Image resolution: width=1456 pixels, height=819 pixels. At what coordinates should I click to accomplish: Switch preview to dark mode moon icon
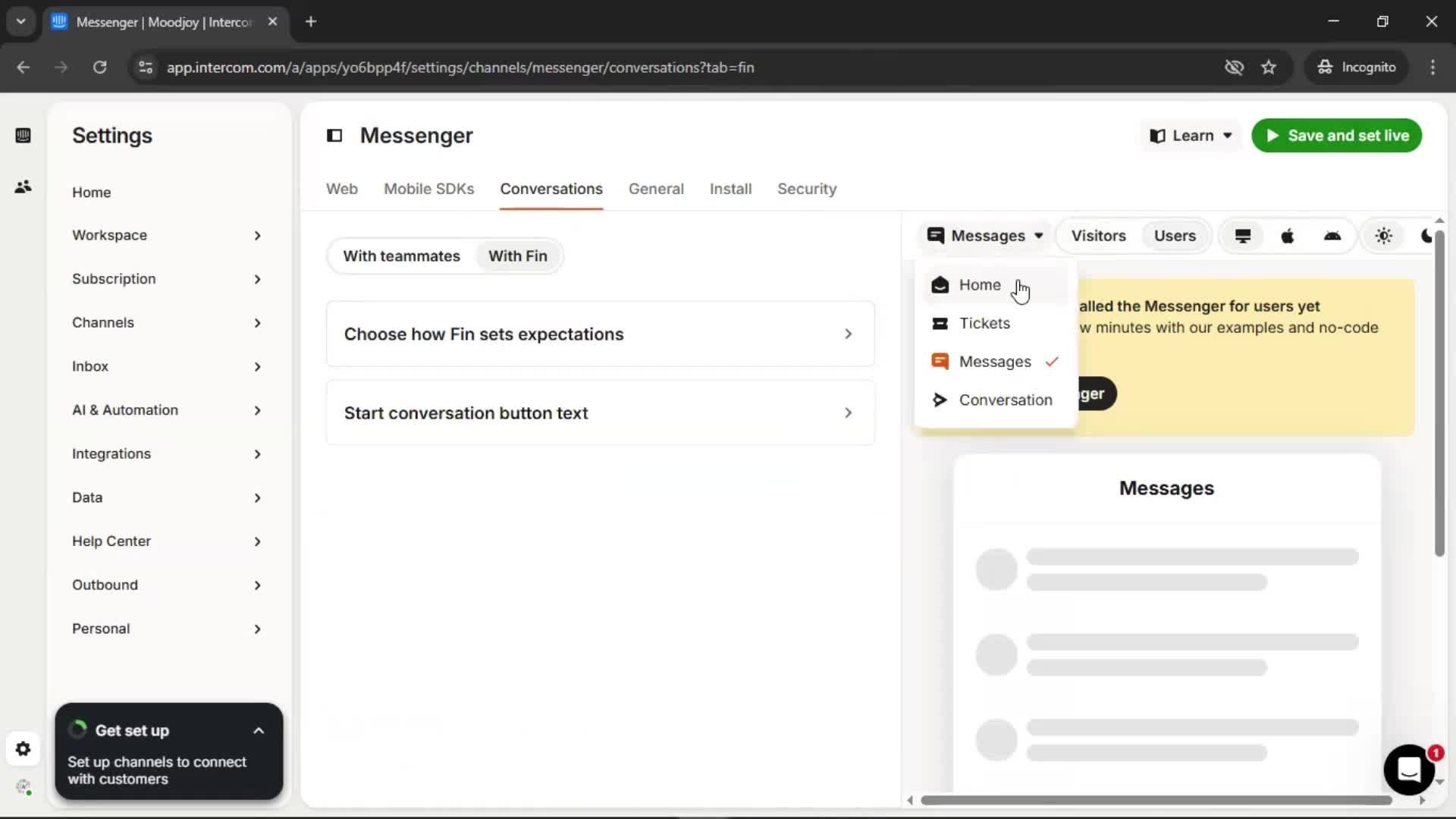click(1426, 236)
